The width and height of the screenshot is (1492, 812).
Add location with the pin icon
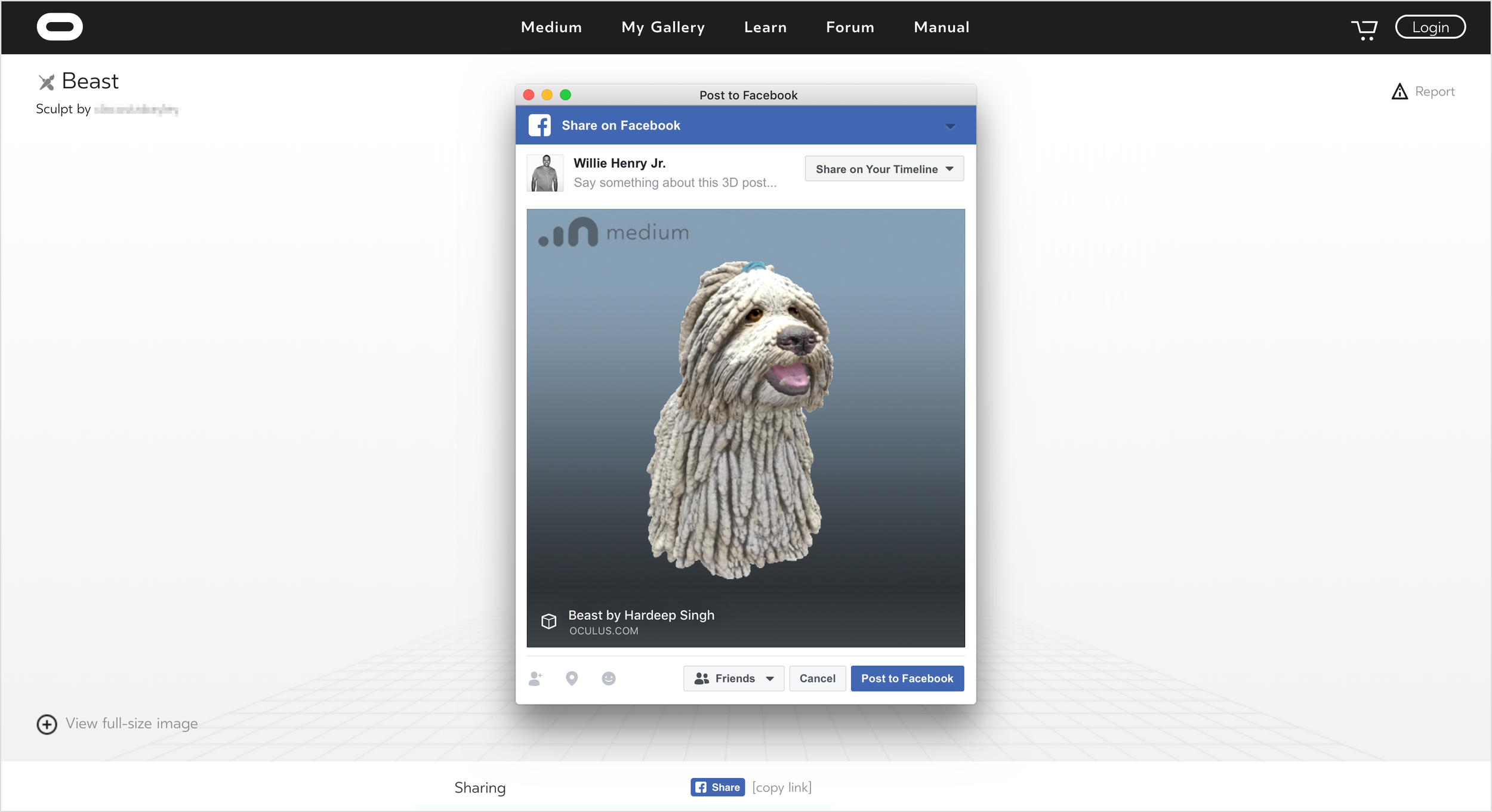tap(572, 678)
